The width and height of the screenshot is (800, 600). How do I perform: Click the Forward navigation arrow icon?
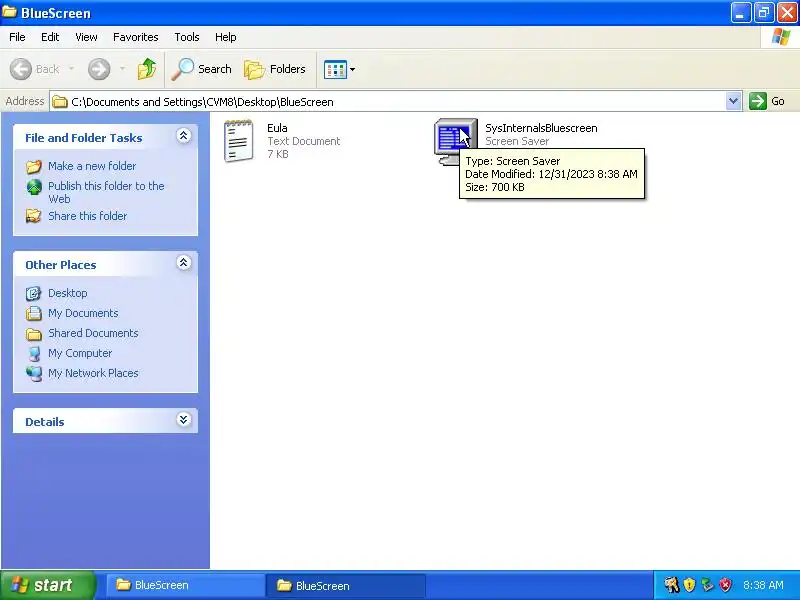(x=99, y=69)
